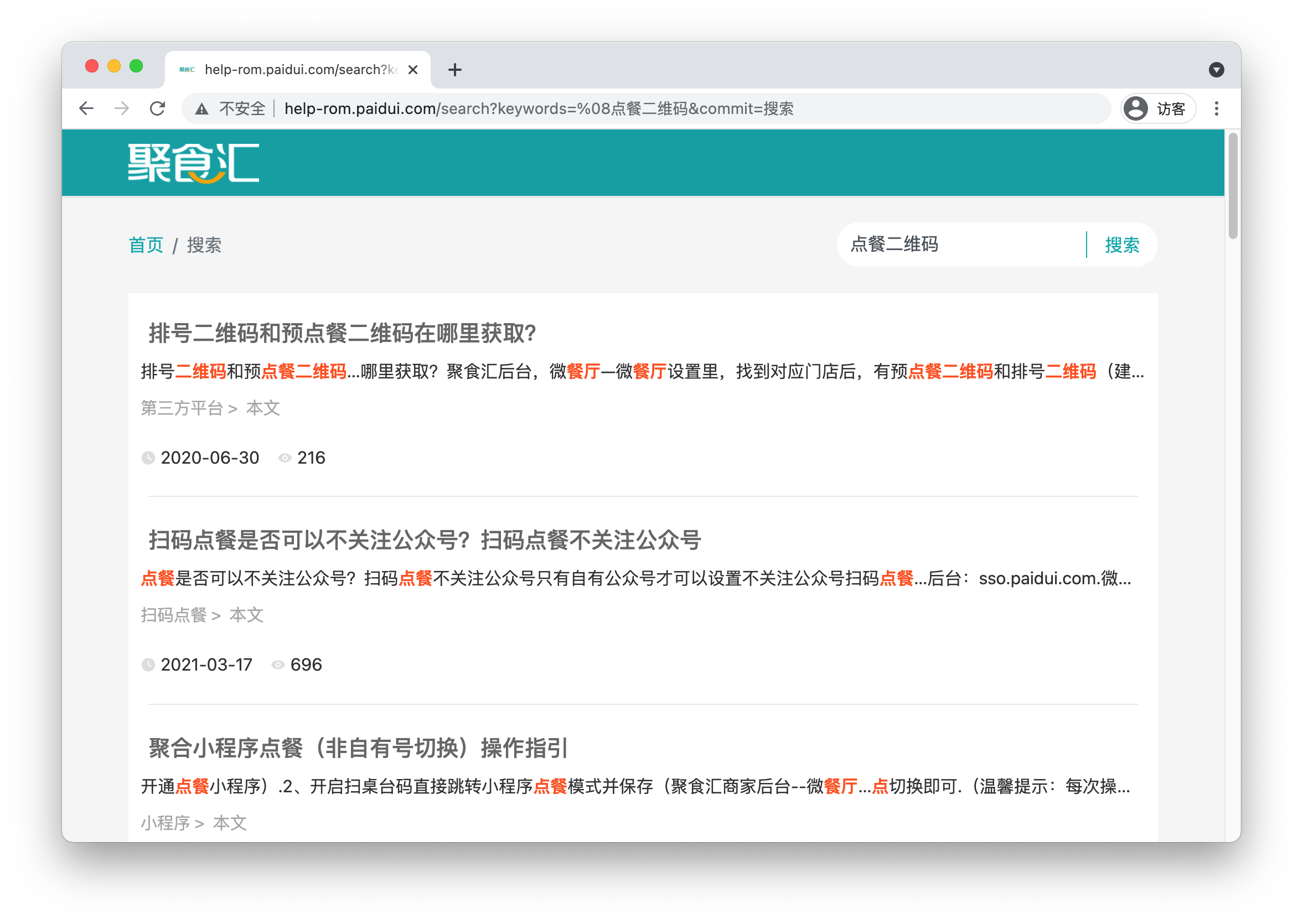This screenshot has height=924, width=1303.
Task: Open a new browser tab
Action: coord(454,70)
